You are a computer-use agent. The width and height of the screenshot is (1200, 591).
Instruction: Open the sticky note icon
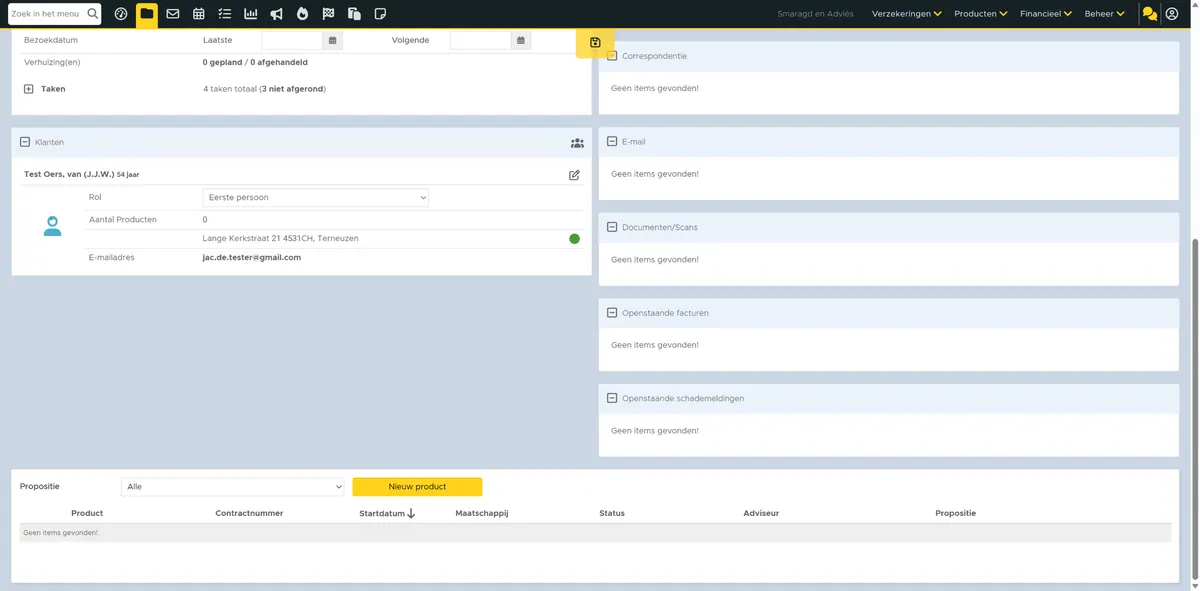[380, 14]
